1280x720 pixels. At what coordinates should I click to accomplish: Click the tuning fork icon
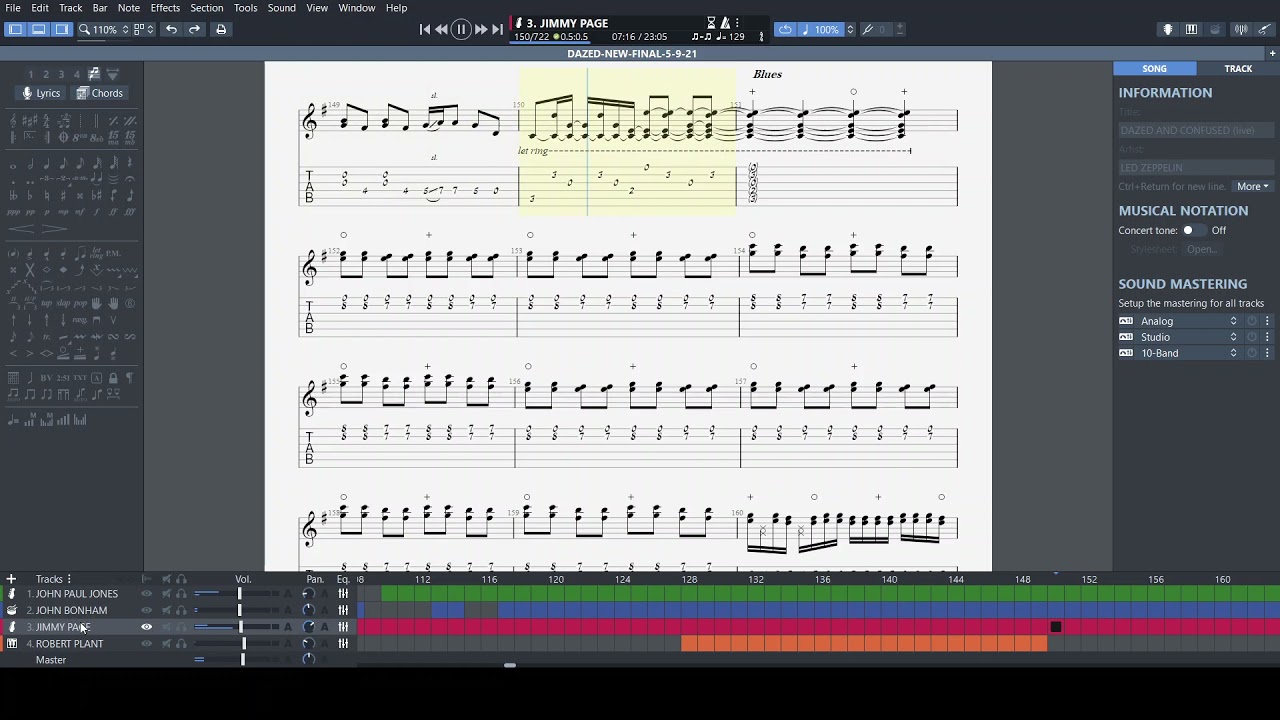click(868, 29)
